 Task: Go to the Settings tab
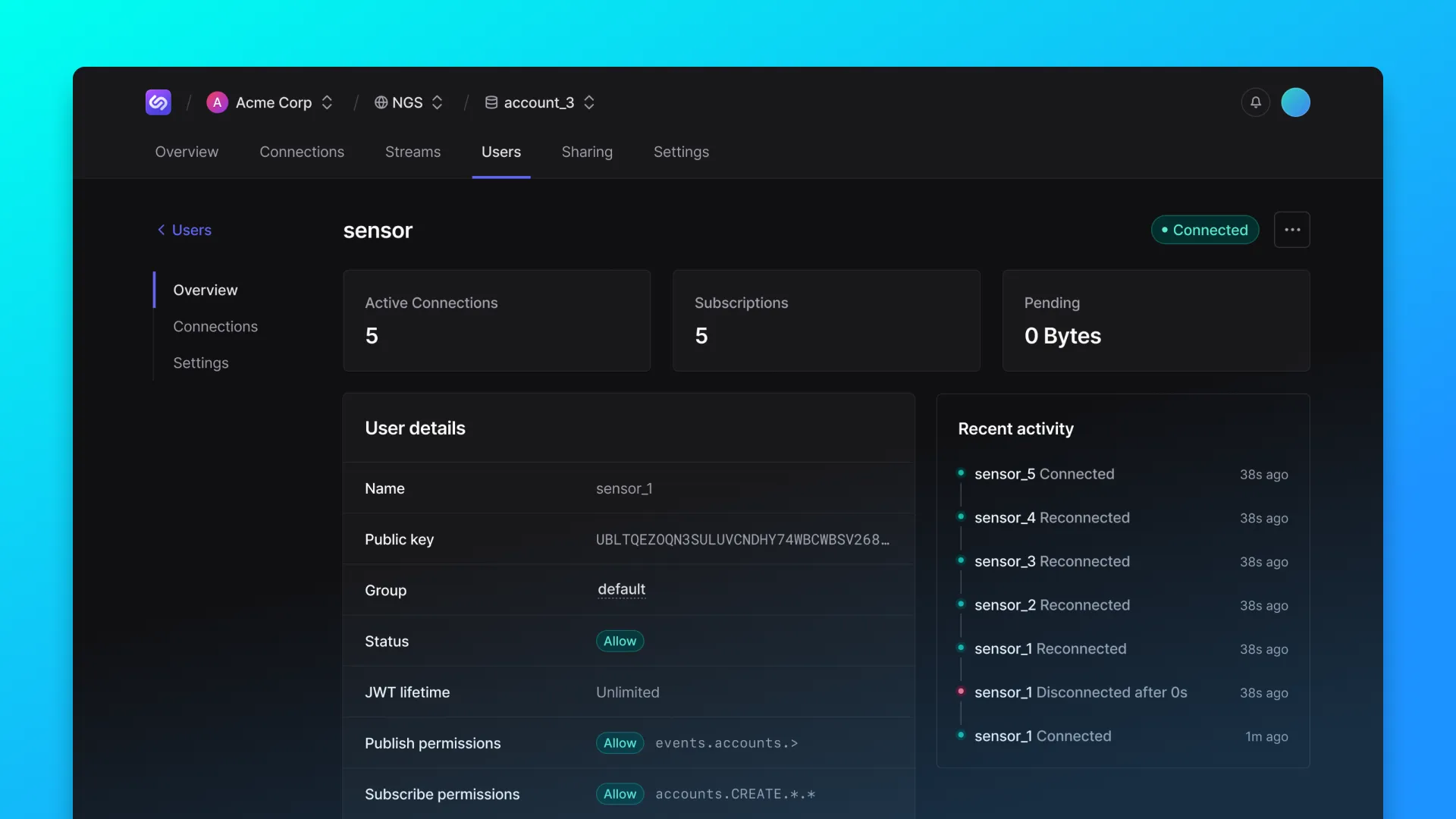681,152
